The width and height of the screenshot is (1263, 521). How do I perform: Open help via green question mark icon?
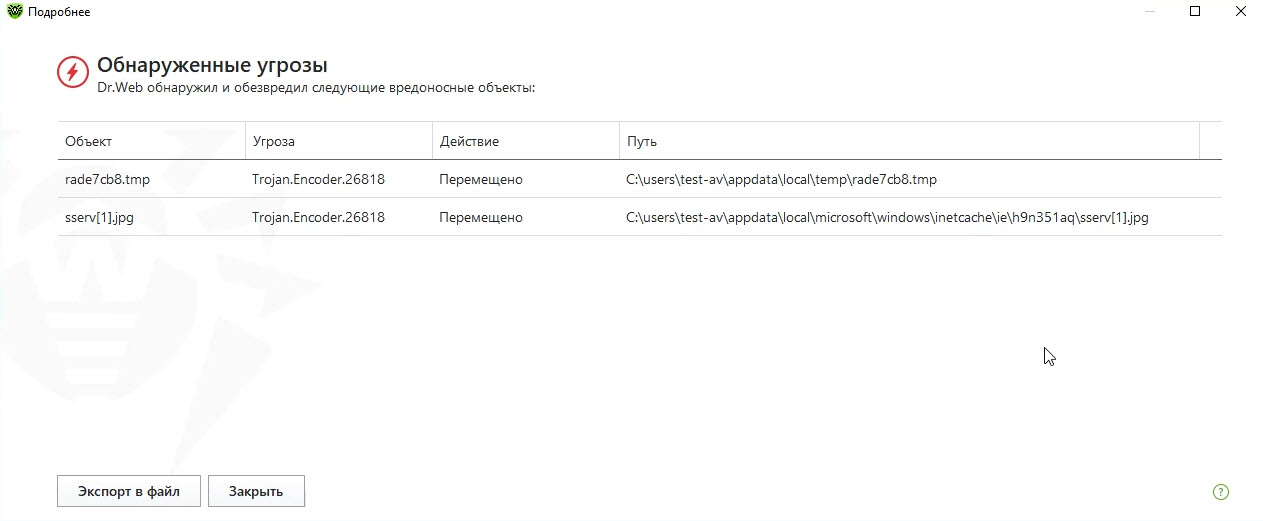1220,492
